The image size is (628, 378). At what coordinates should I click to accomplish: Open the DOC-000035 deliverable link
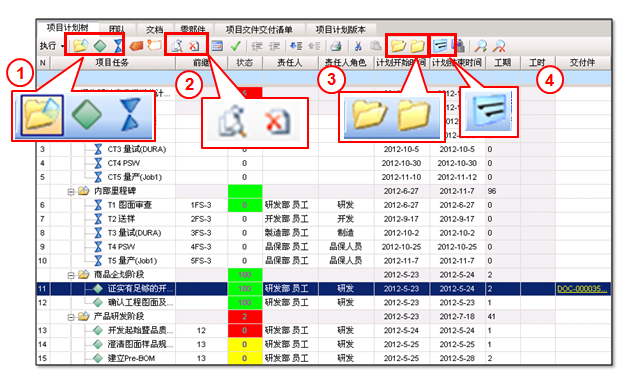(583, 289)
